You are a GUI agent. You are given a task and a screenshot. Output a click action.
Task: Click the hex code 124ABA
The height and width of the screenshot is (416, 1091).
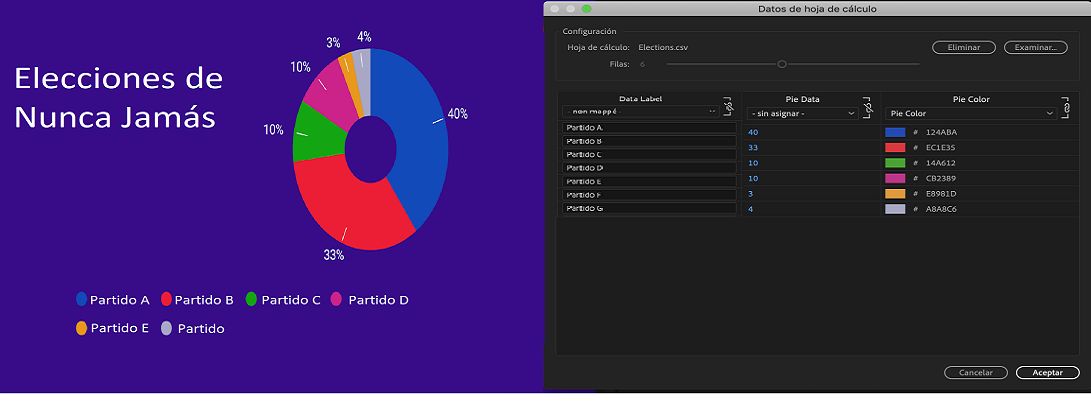click(941, 132)
